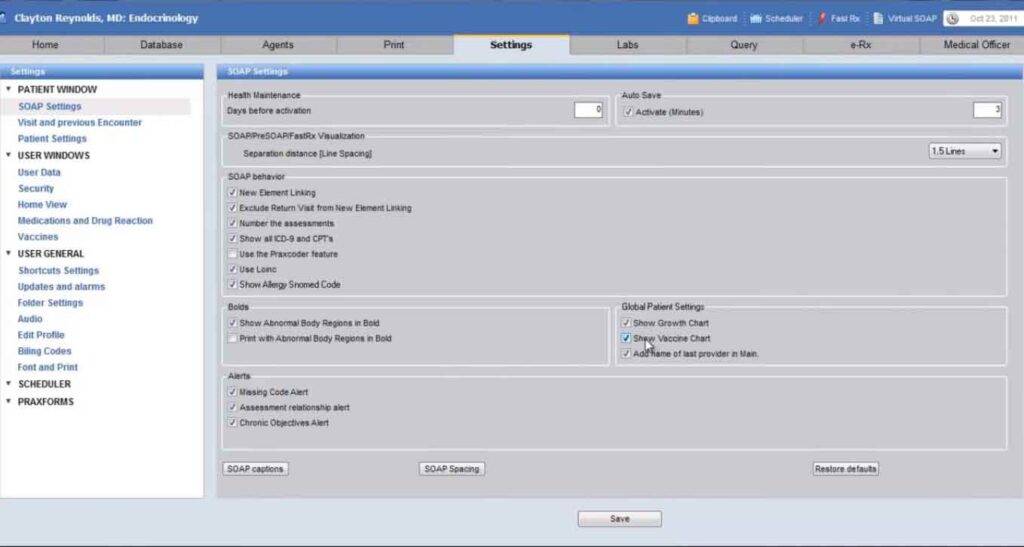The height and width of the screenshot is (547, 1024).
Task: Enable Print with Abnormal Body Regions in Bold
Action: 232,338
